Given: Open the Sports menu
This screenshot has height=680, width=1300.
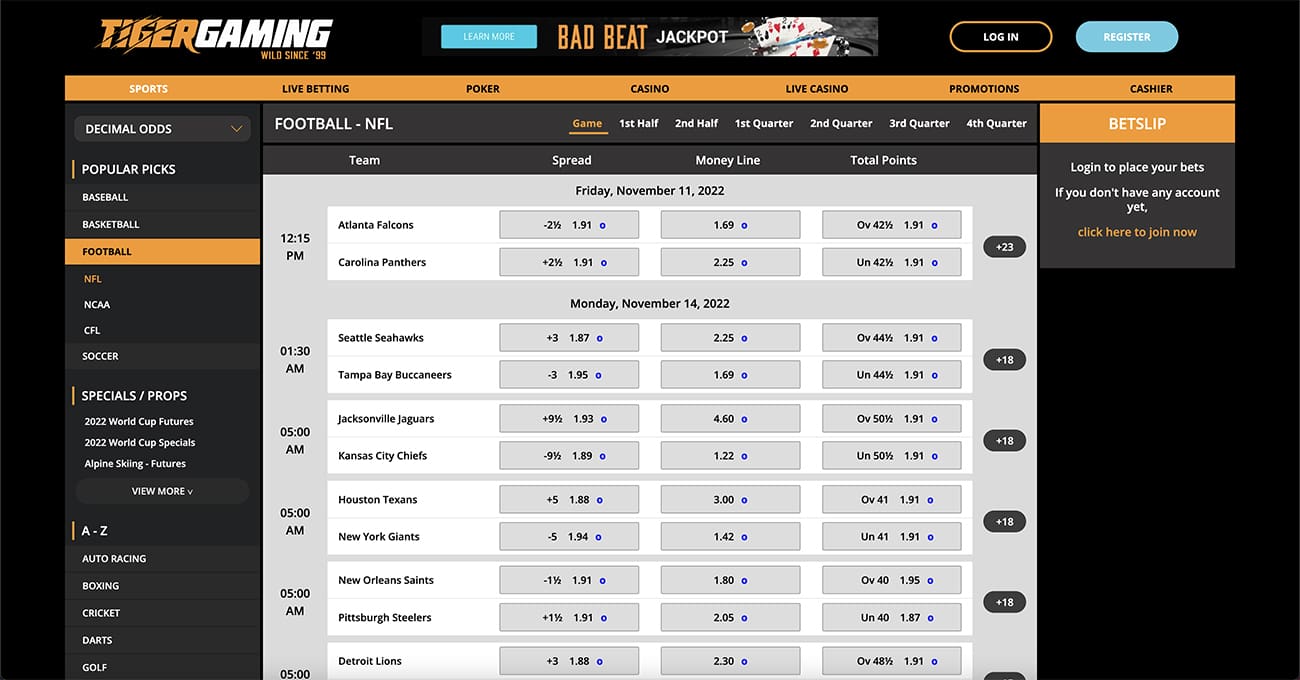Looking at the screenshot, I should (x=148, y=89).
